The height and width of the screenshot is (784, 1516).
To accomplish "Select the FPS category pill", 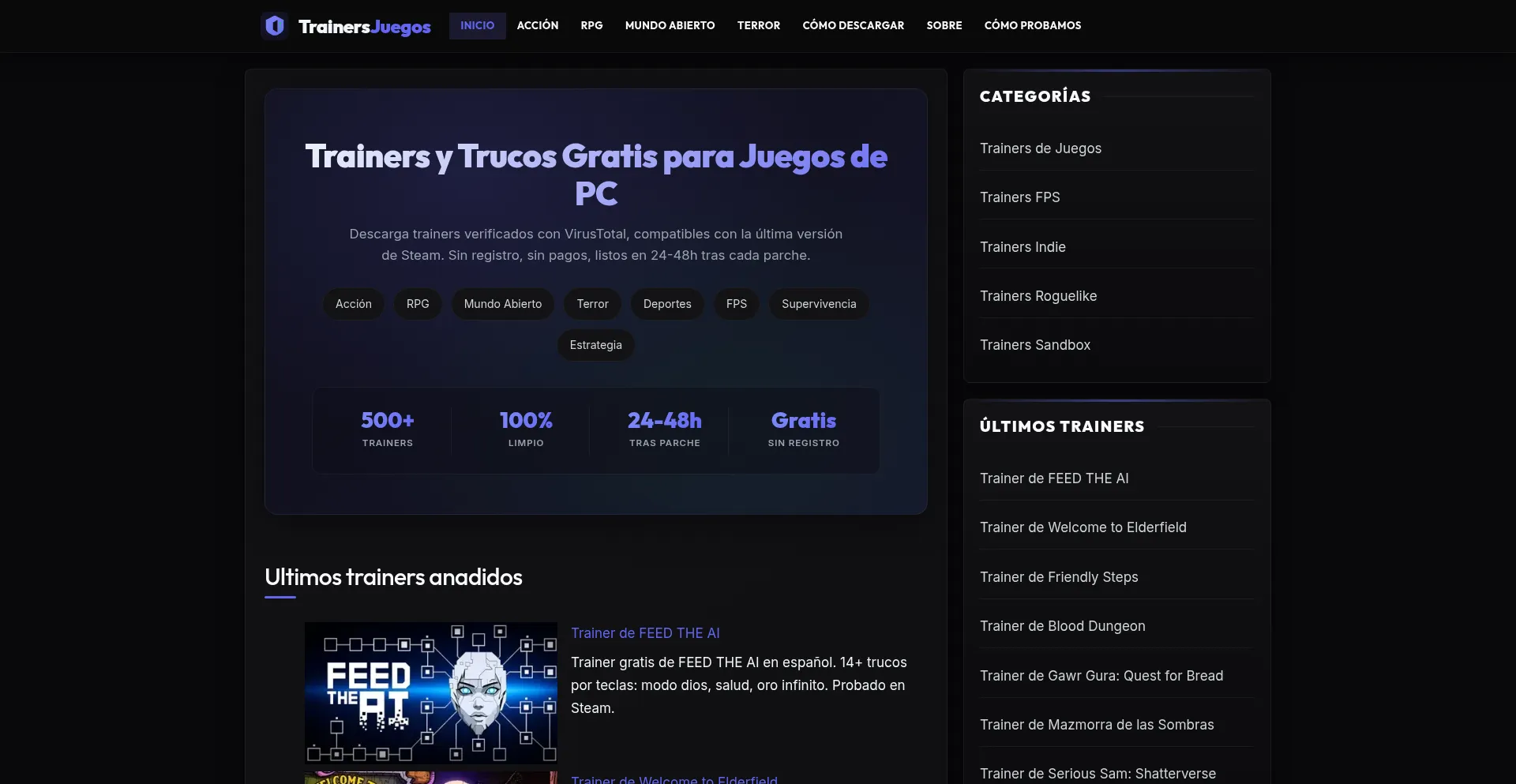I will [737, 304].
